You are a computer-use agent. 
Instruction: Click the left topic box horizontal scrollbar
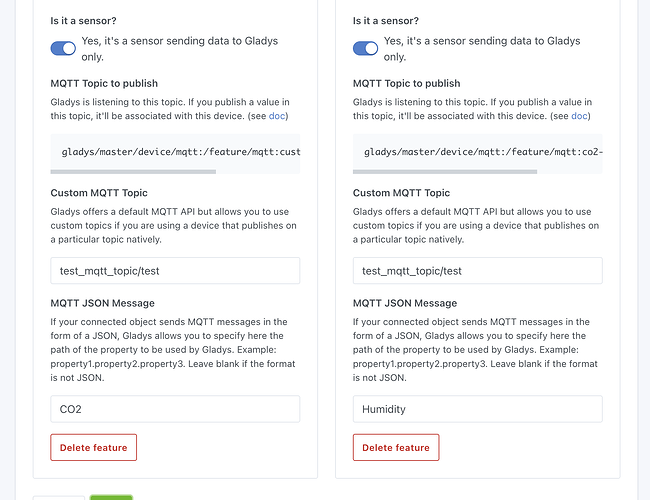coord(133,172)
